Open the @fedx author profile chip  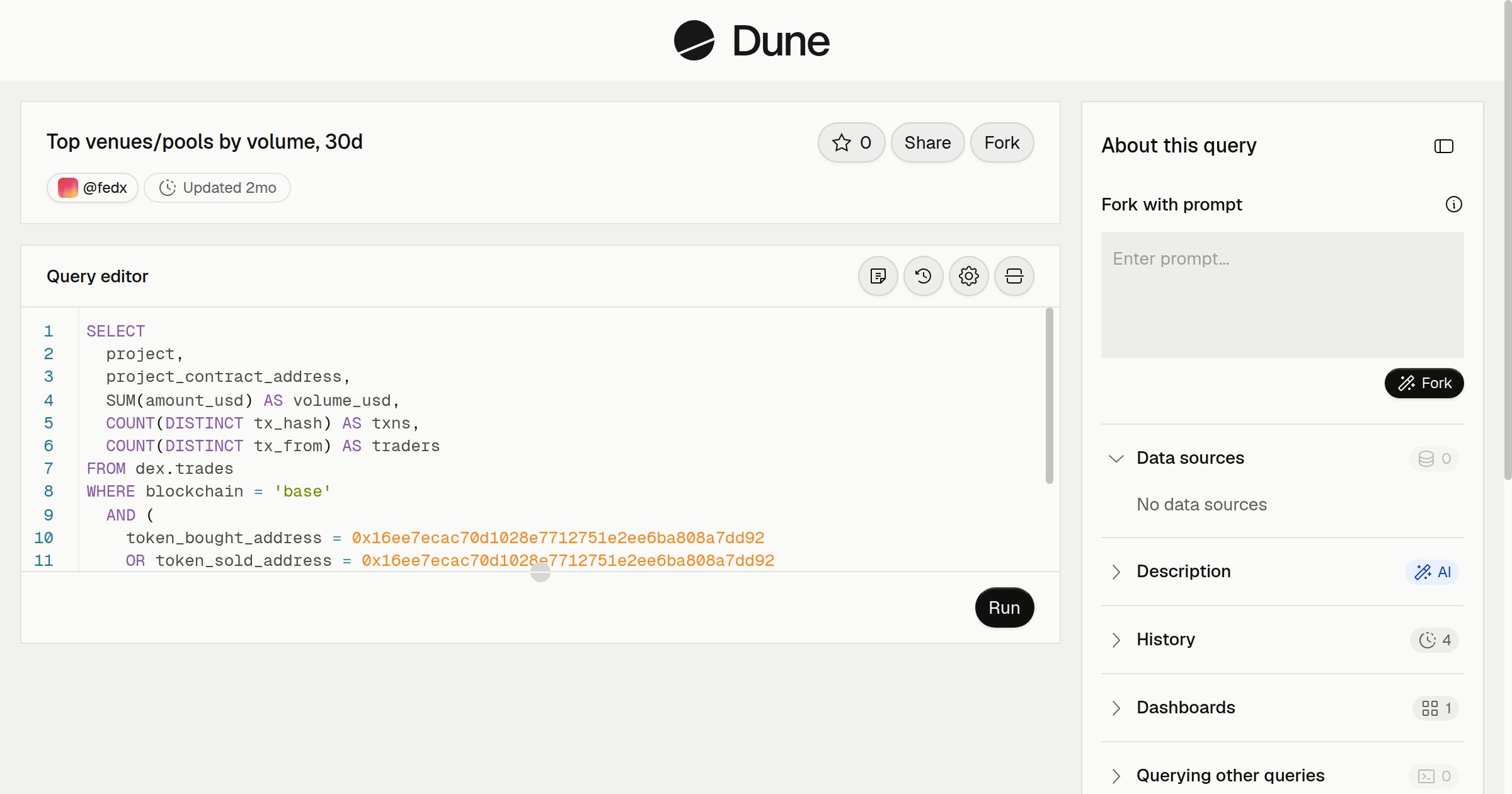(93, 188)
